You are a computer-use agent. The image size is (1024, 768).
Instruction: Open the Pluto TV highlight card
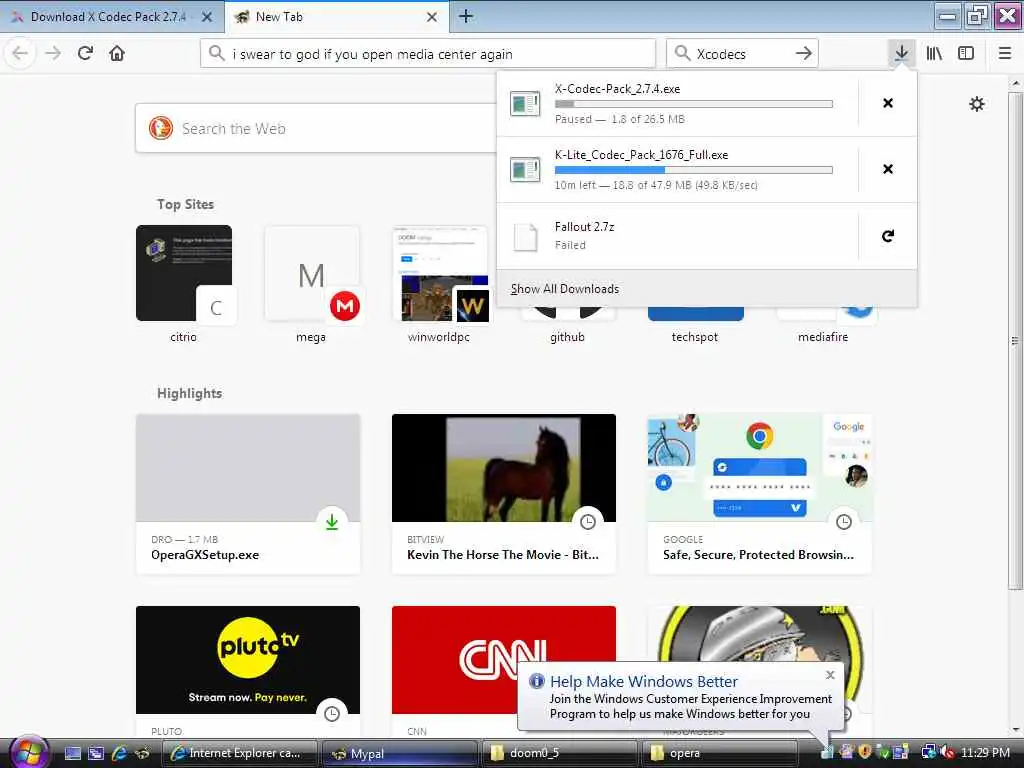pos(248,672)
